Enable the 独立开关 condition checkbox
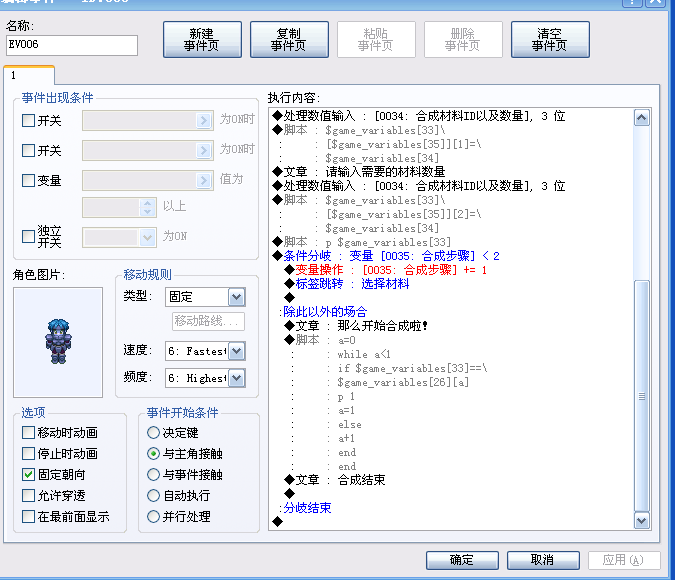Screen dimensions: 675x580 [28, 236]
